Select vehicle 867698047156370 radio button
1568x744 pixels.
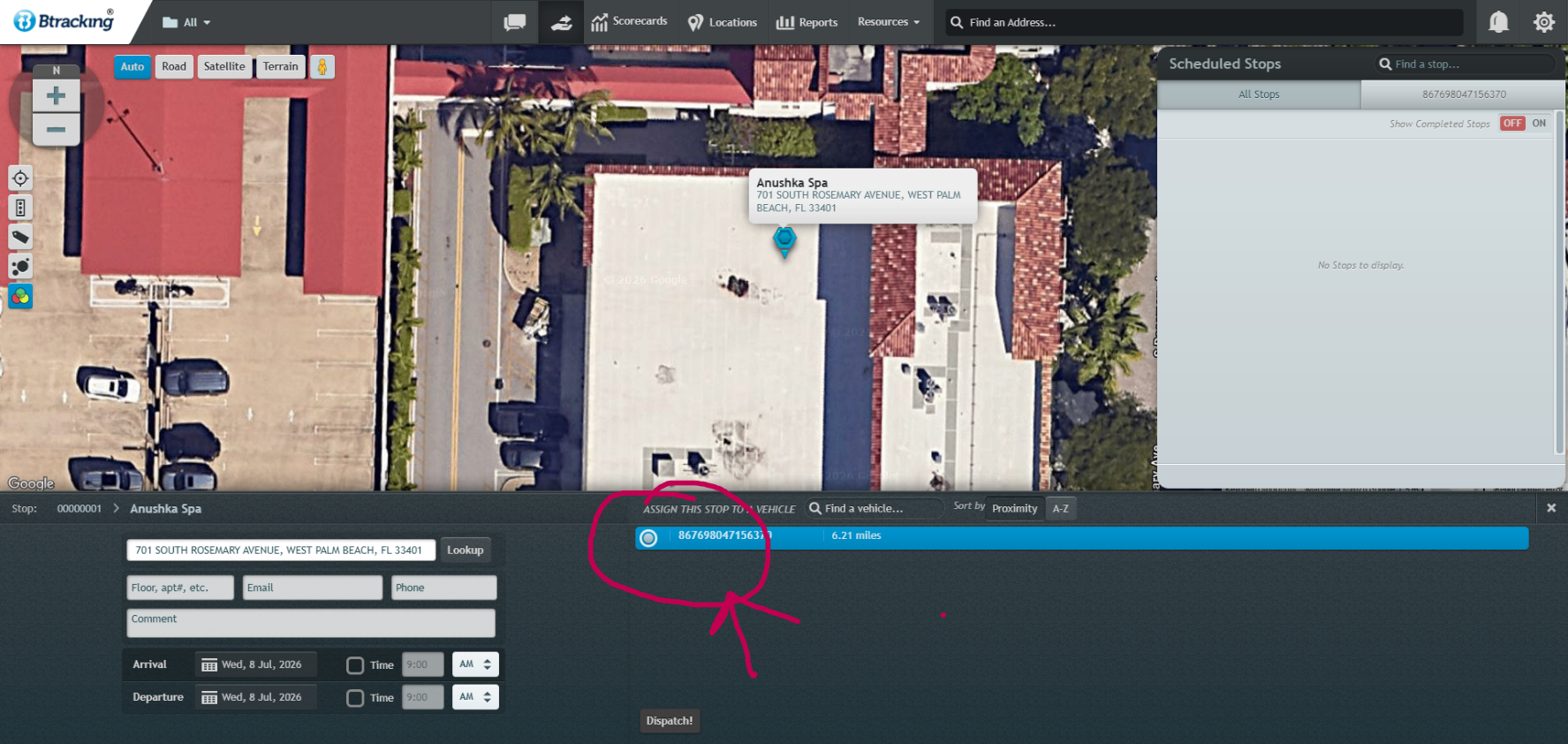(x=648, y=538)
